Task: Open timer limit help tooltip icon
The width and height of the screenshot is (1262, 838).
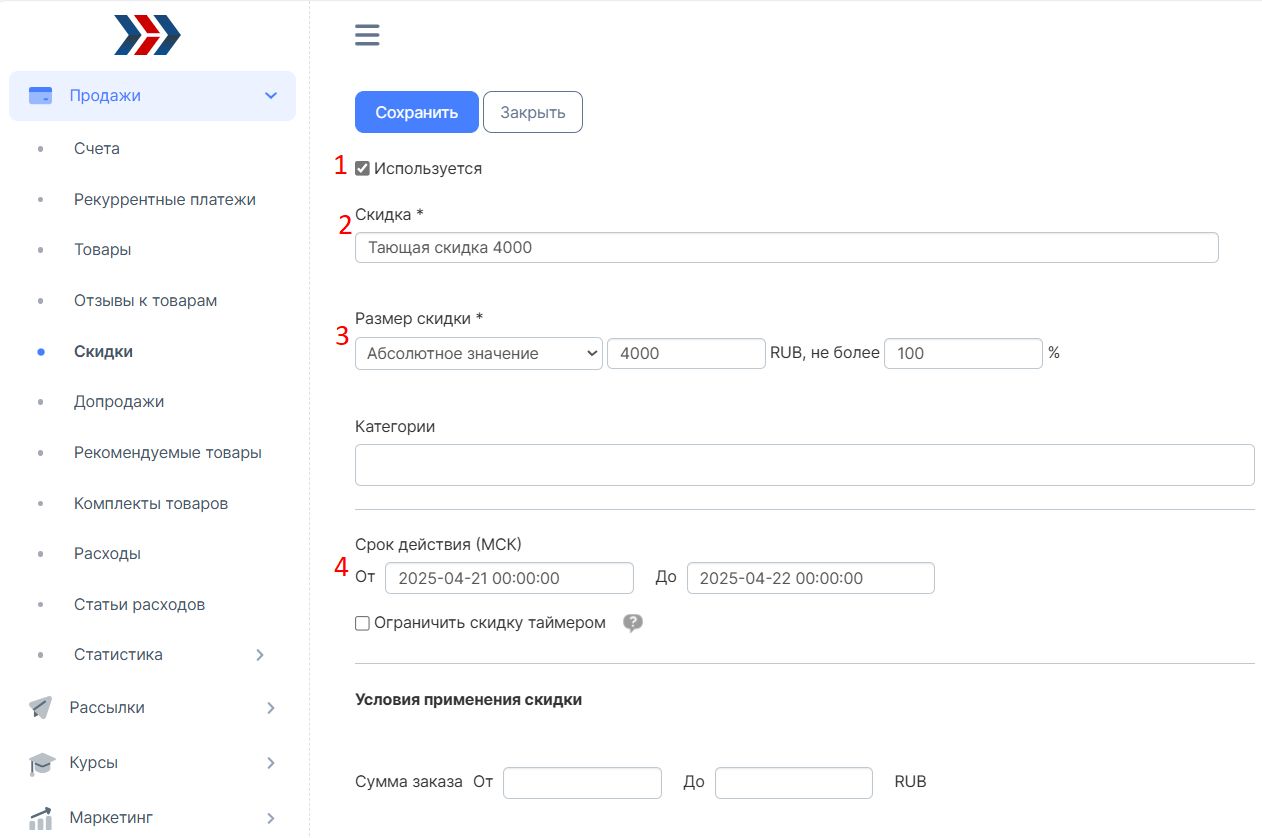Action: [632, 623]
